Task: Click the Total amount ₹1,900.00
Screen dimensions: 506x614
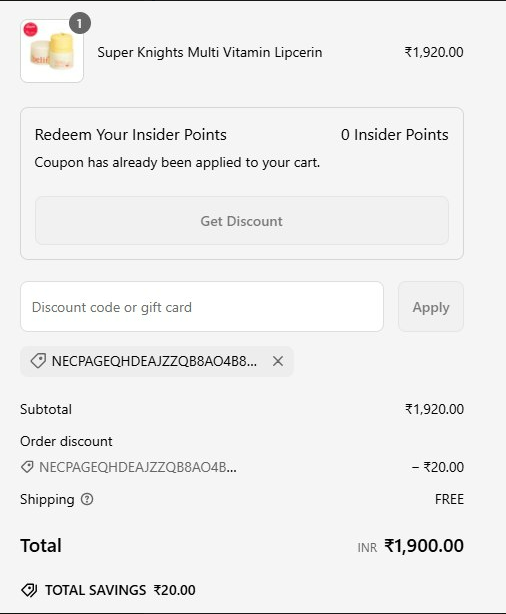Action: (424, 545)
